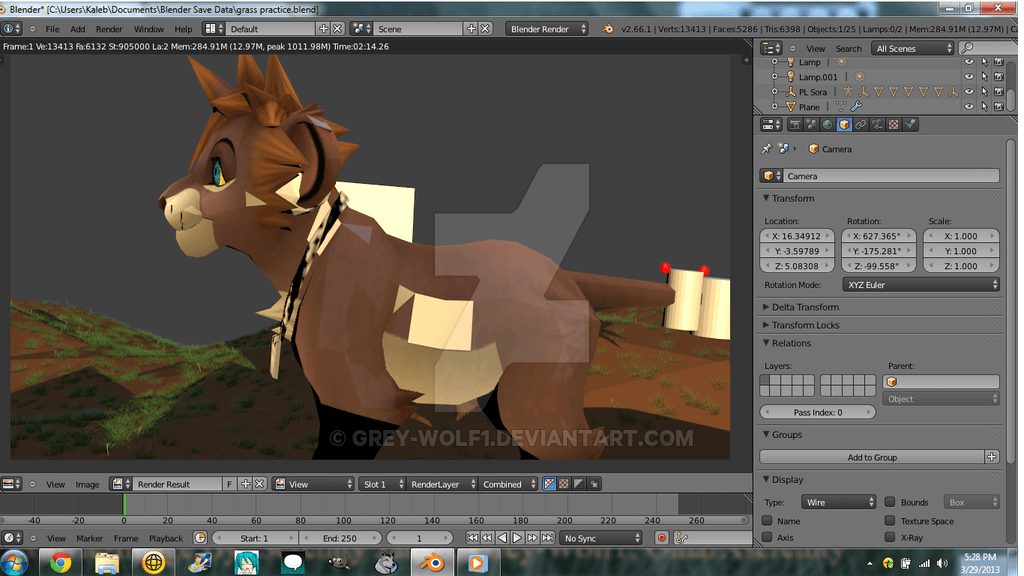Viewport: 1024px width, 576px height.
Task: Open the outliner Search menu
Action: (x=848, y=48)
